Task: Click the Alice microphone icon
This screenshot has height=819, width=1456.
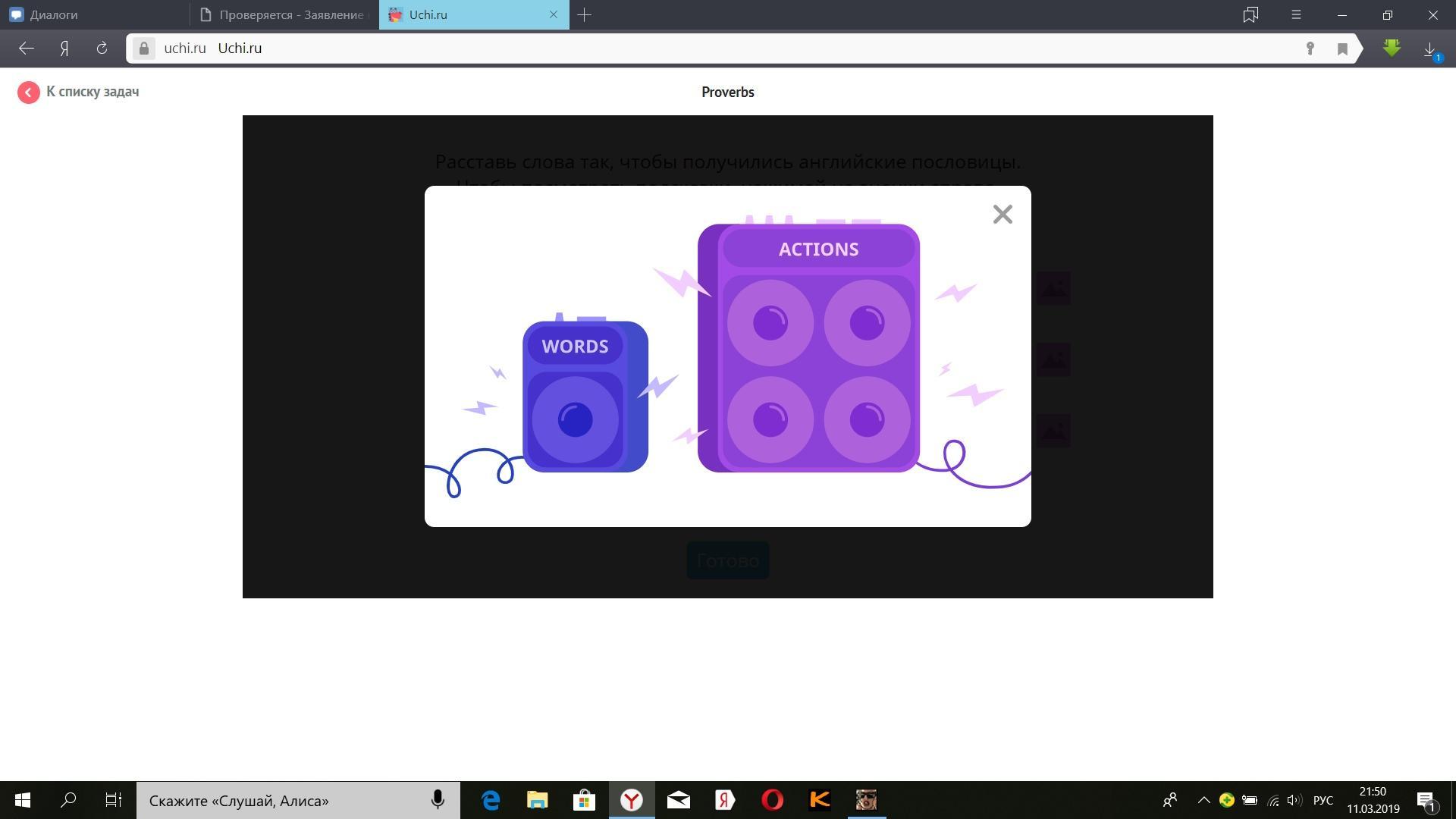Action: (x=438, y=800)
